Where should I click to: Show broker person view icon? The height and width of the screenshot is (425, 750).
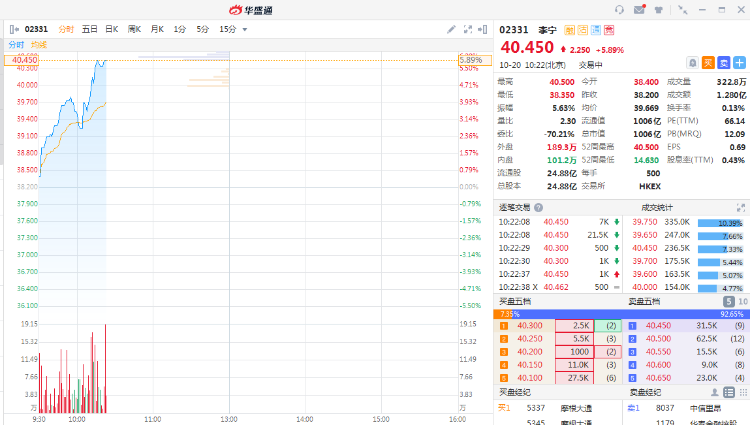[715, 392]
